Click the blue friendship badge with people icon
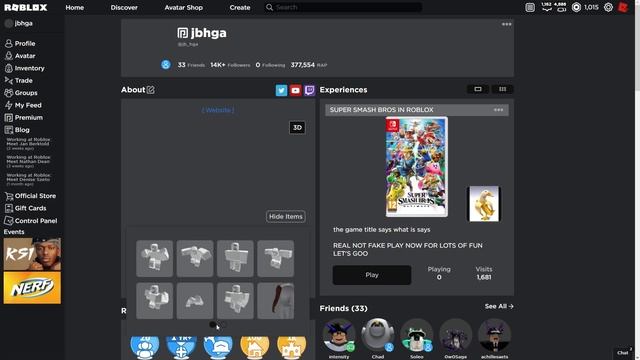The height and width of the screenshot is (360, 640). pos(145,347)
